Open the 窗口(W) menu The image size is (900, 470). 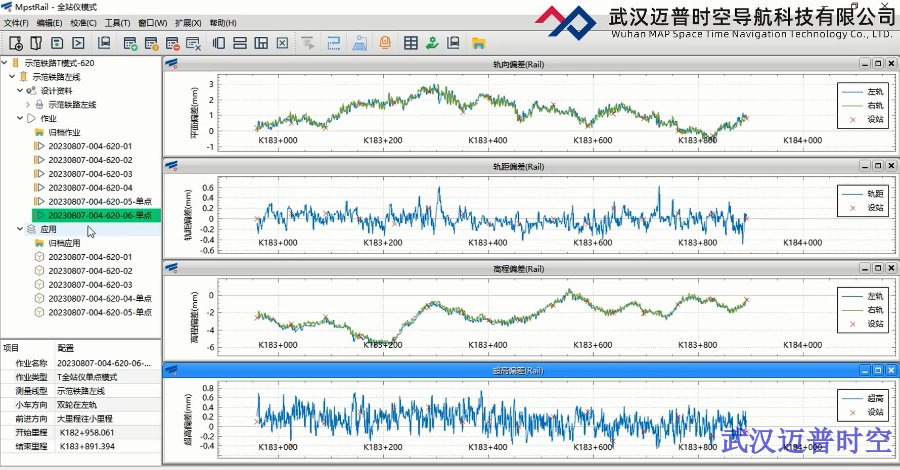(153, 23)
